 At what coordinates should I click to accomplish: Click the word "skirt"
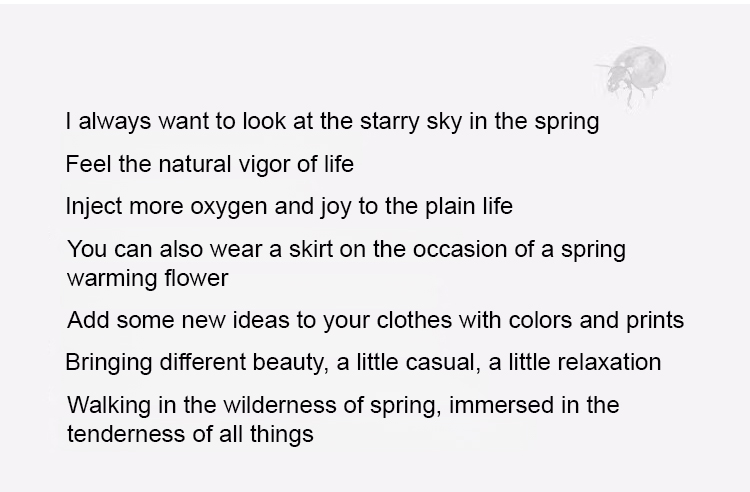tap(307, 248)
